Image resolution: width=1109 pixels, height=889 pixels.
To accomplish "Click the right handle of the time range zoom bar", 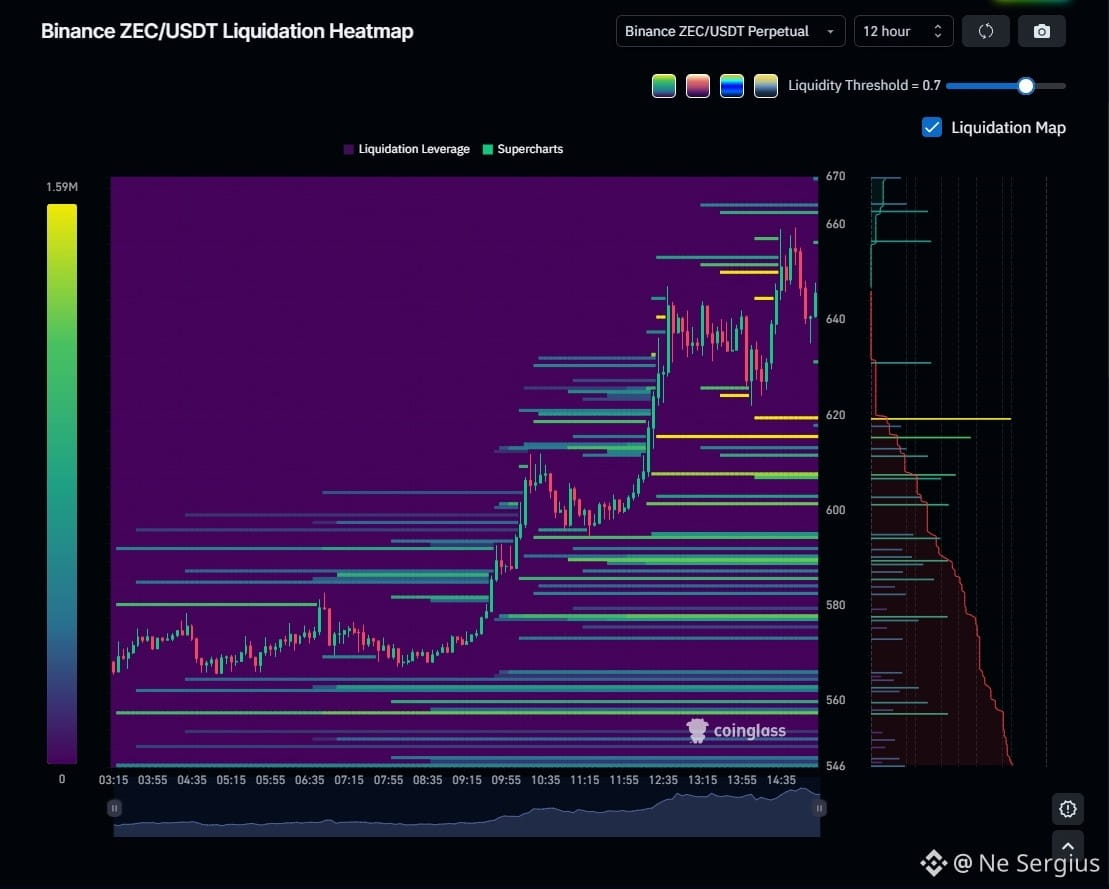I will point(819,808).
